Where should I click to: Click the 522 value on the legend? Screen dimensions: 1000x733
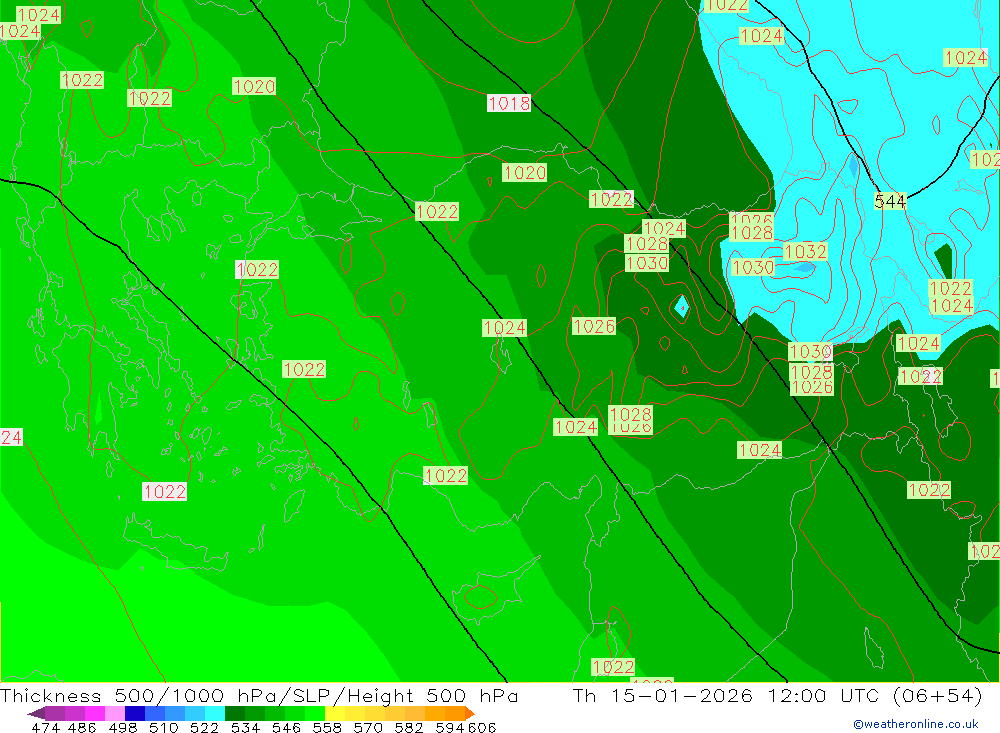pyautogui.click(x=204, y=727)
